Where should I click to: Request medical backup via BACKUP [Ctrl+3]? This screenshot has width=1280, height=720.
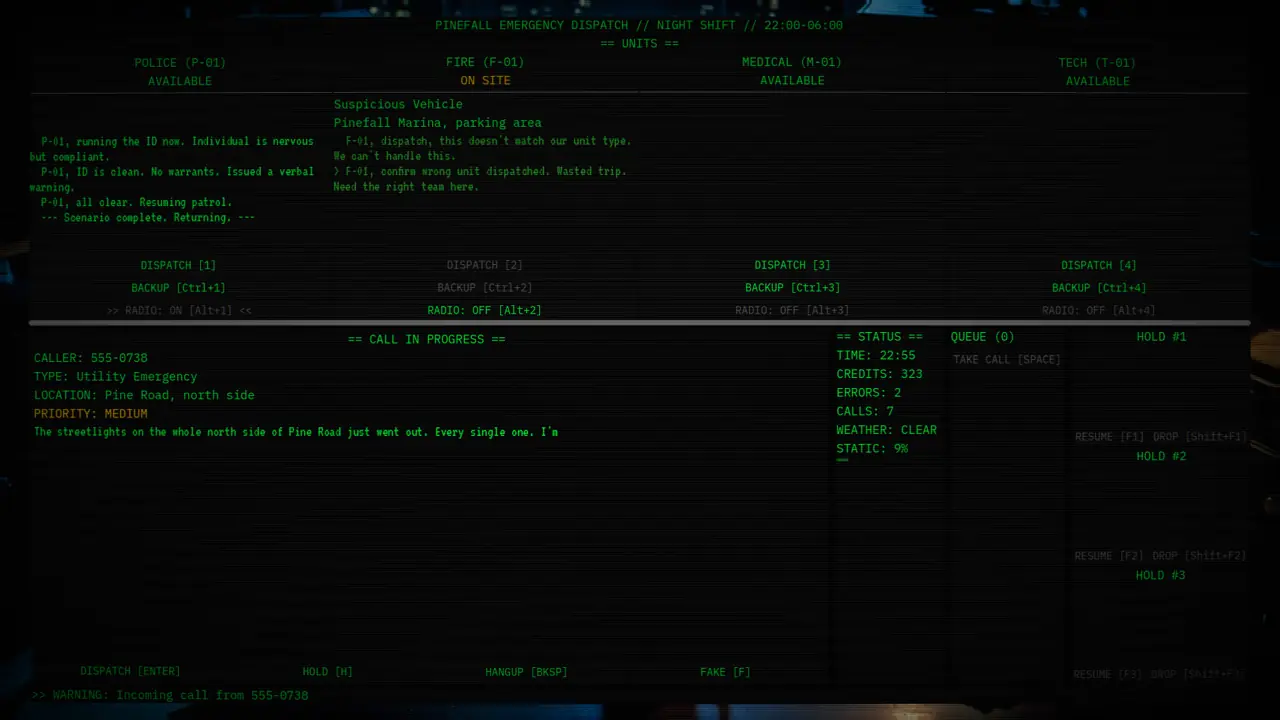coord(792,288)
